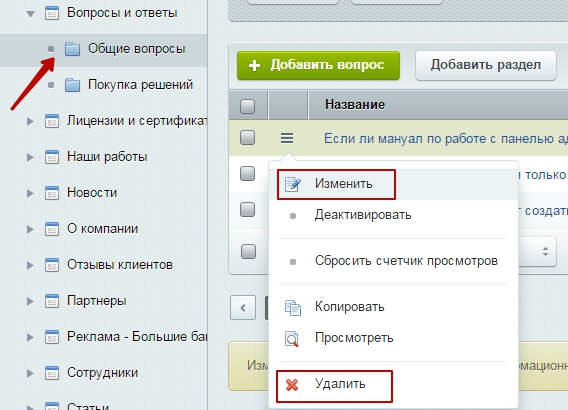Expand the Наши работы tree node
This screenshot has height=410, width=568.
(30, 157)
